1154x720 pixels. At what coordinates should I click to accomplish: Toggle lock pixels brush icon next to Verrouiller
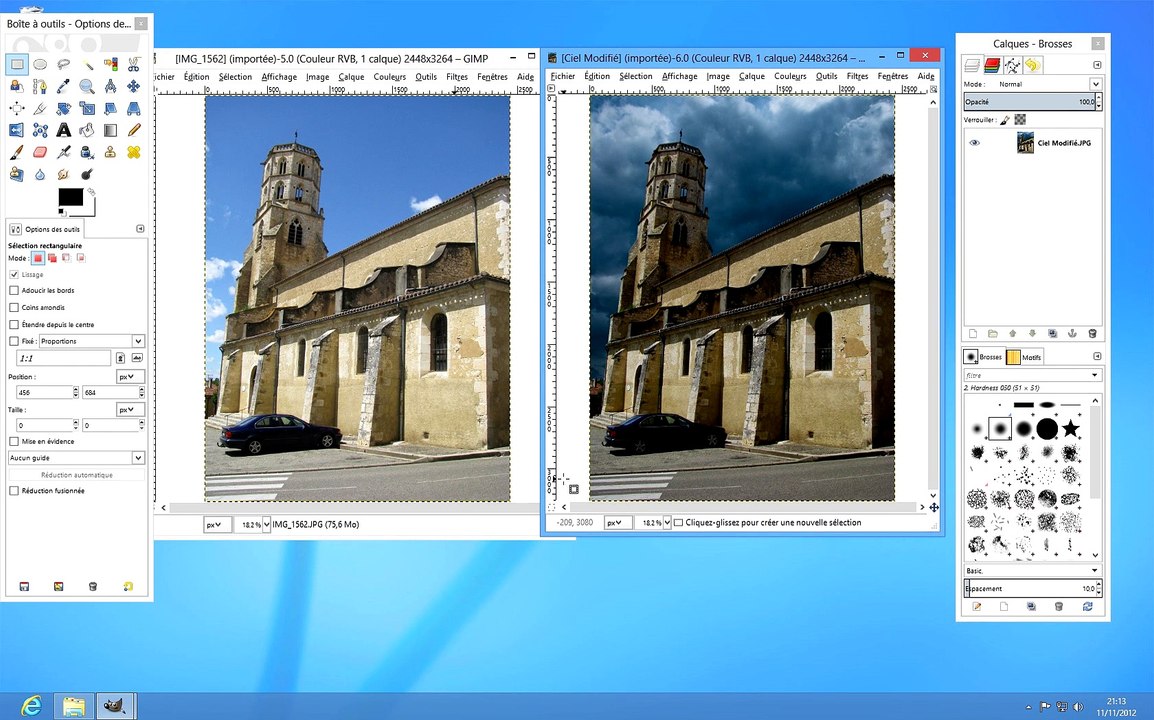[1005, 119]
